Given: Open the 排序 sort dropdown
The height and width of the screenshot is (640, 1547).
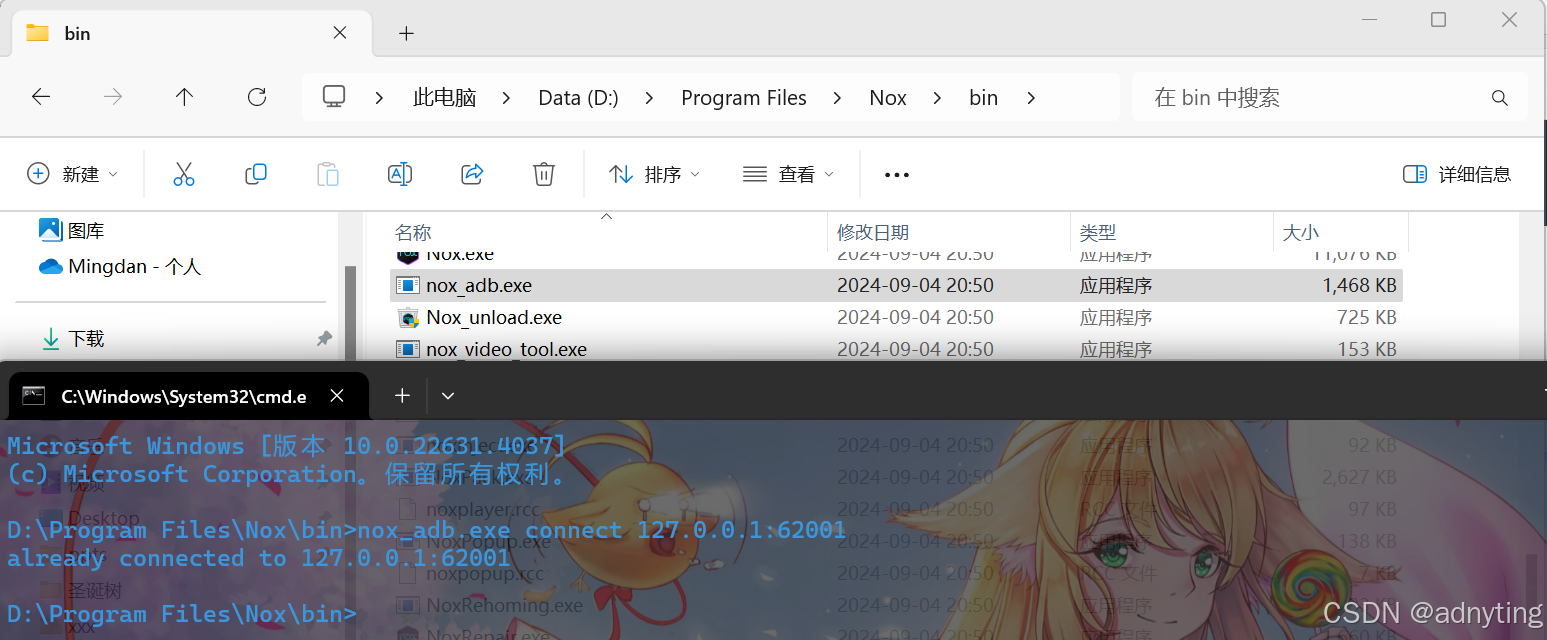Looking at the screenshot, I should point(655,174).
